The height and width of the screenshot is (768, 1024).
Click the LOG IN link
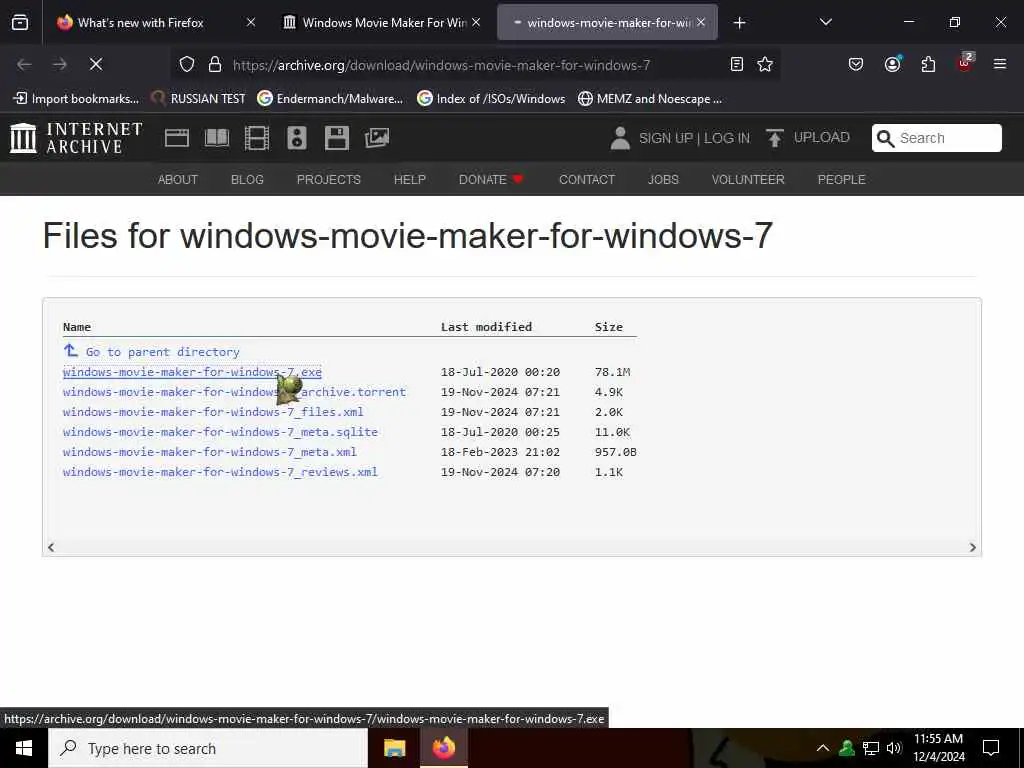click(x=727, y=138)
